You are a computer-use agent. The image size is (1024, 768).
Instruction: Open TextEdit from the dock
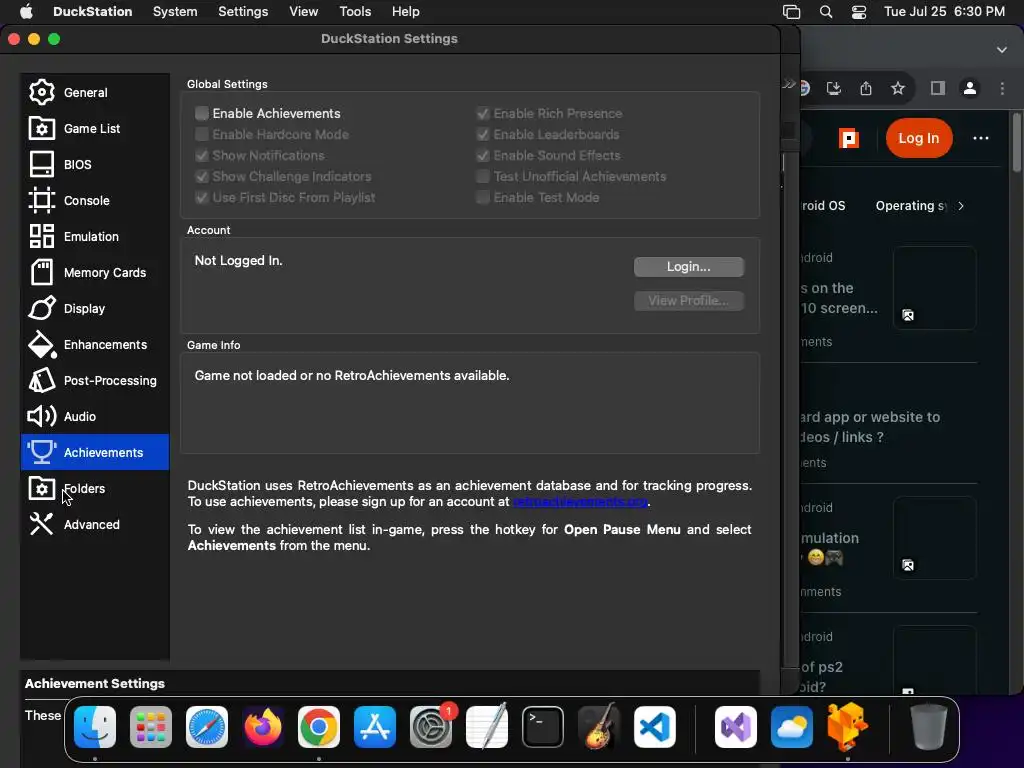click(x=487, y=727)
